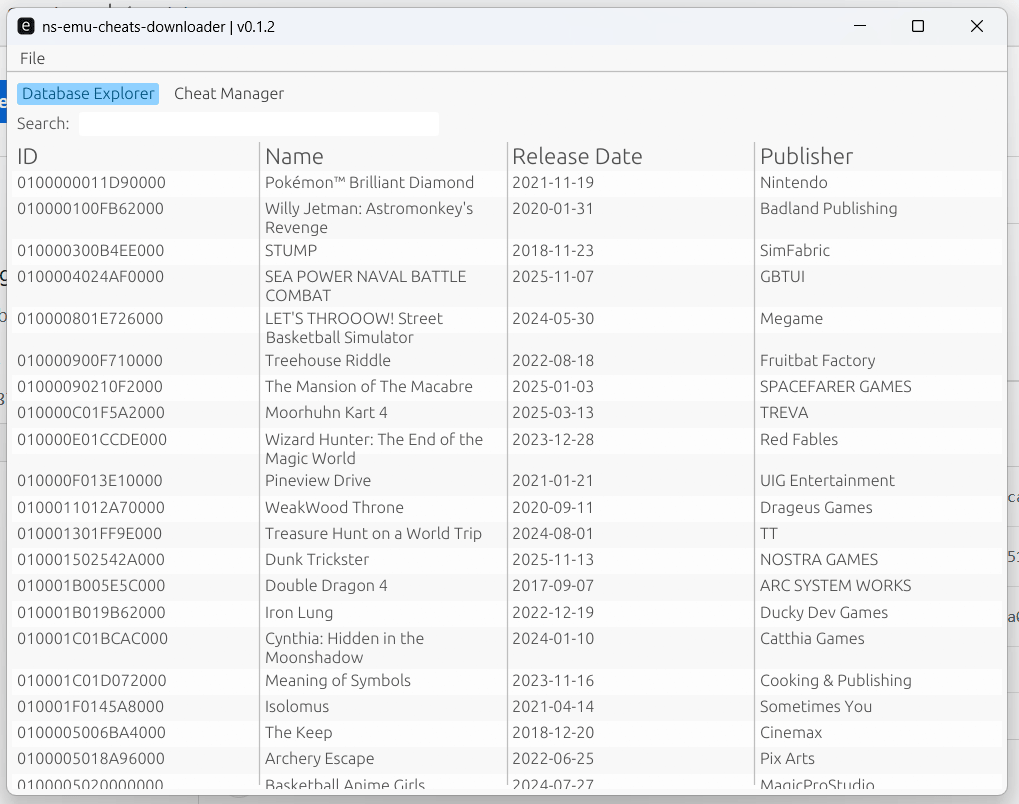This screenshot has height=804, width=1019.
Task: Click publisher Drageus Games
Action: pyautogui.click(x=816, y=508)
